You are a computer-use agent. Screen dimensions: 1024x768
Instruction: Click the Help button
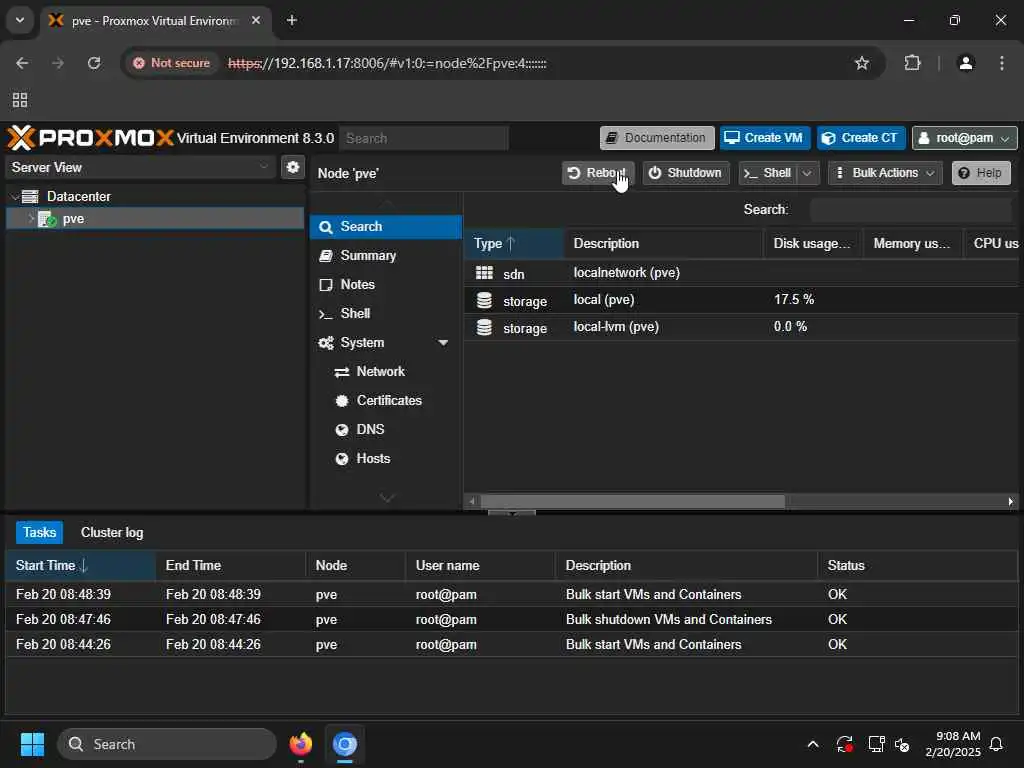tap(981, 173)
